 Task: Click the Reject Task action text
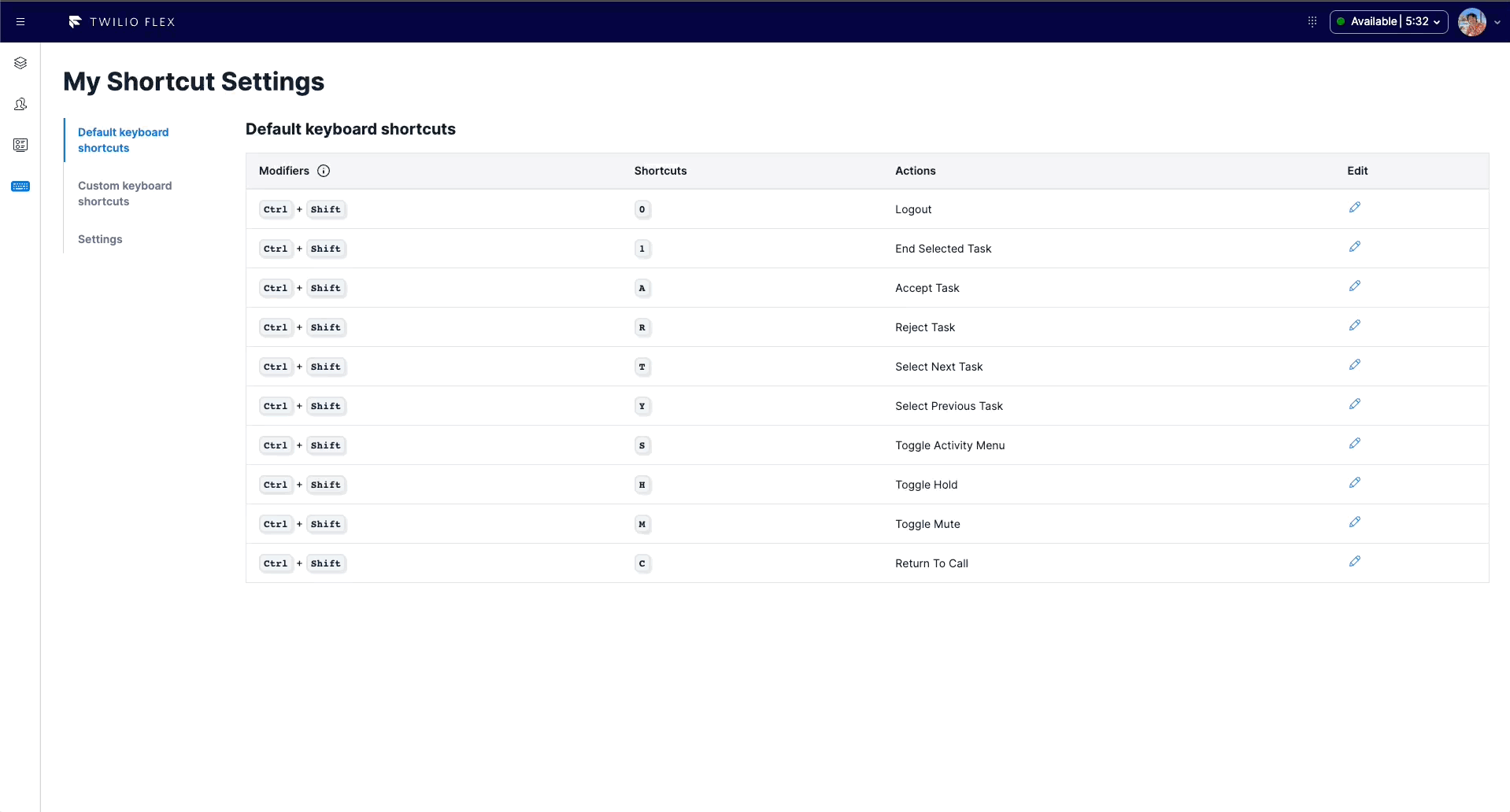[x=925, y=327]
